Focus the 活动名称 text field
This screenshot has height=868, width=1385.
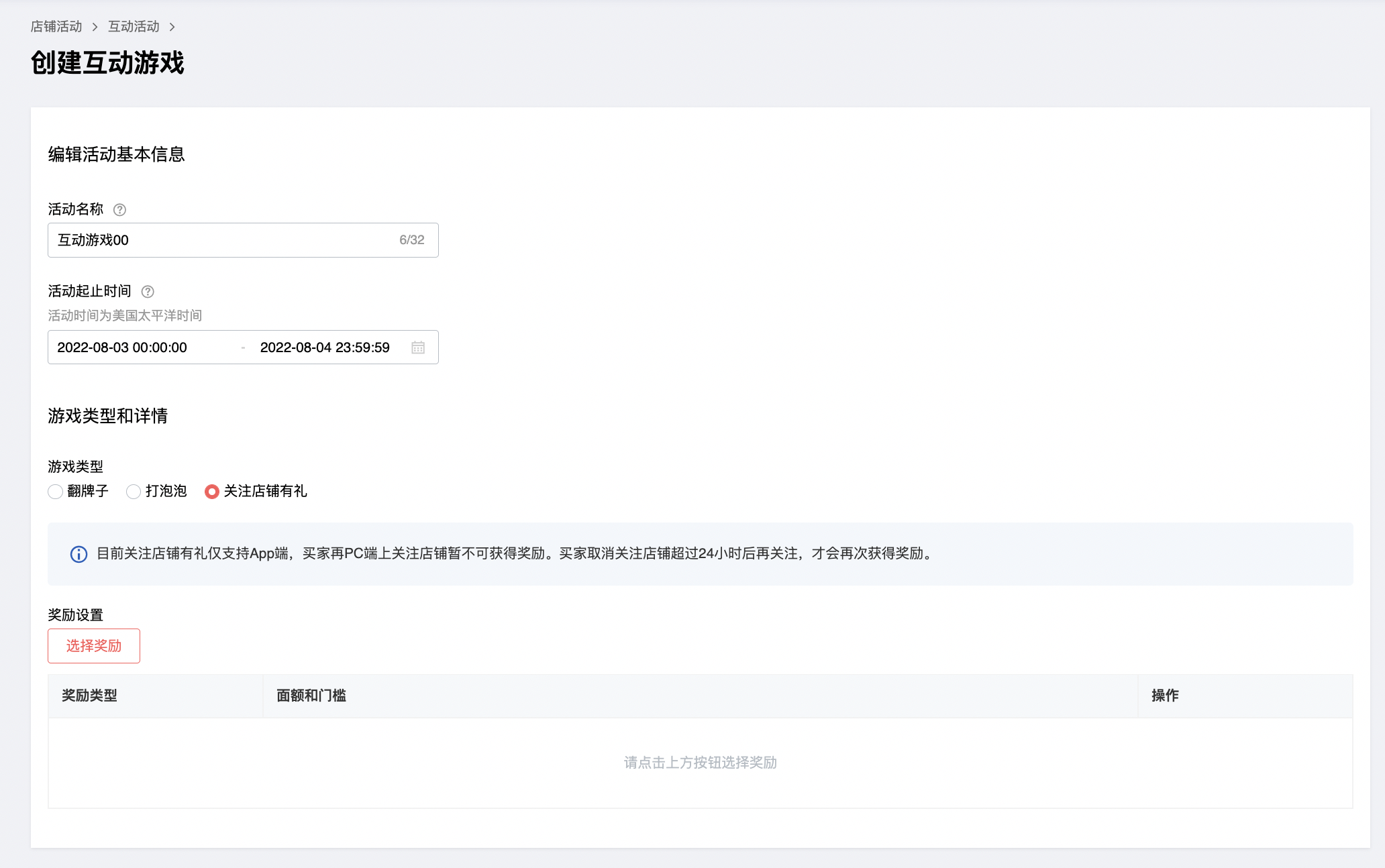coord(221,240)
